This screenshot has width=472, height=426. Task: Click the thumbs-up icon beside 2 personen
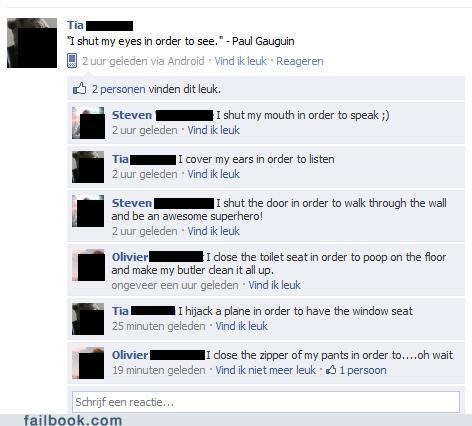tap(79, 89)
